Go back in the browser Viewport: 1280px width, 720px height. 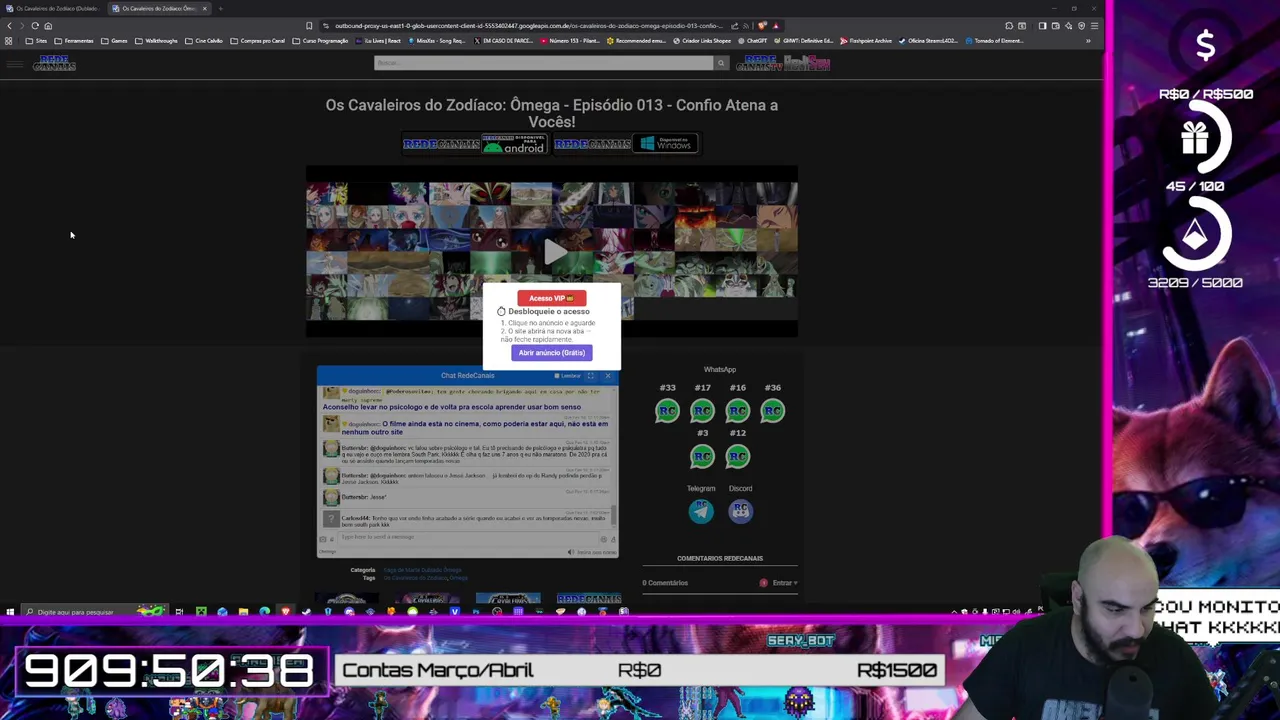click(9, 26)
